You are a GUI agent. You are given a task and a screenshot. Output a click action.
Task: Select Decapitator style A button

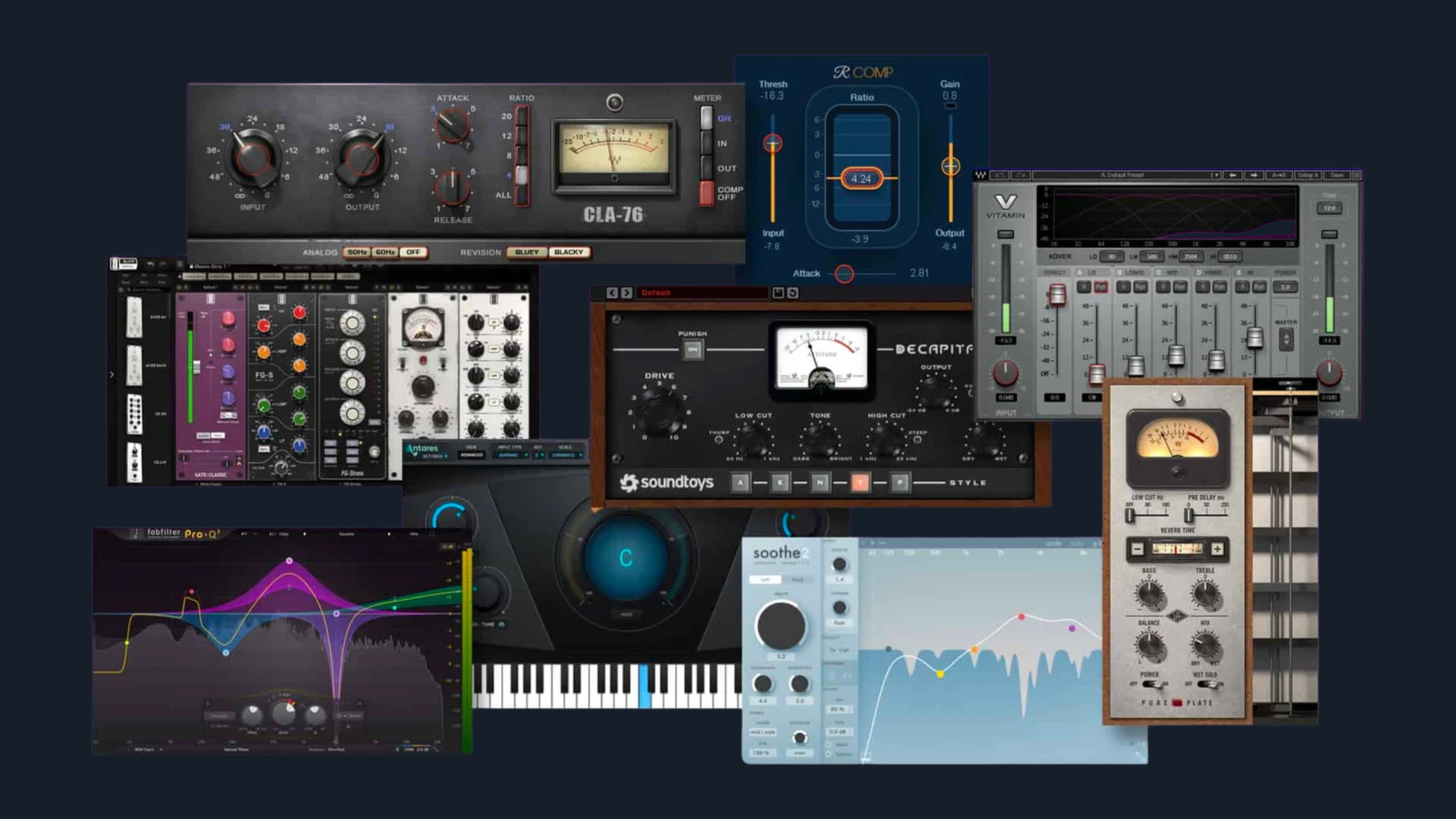tap(740, 482)
